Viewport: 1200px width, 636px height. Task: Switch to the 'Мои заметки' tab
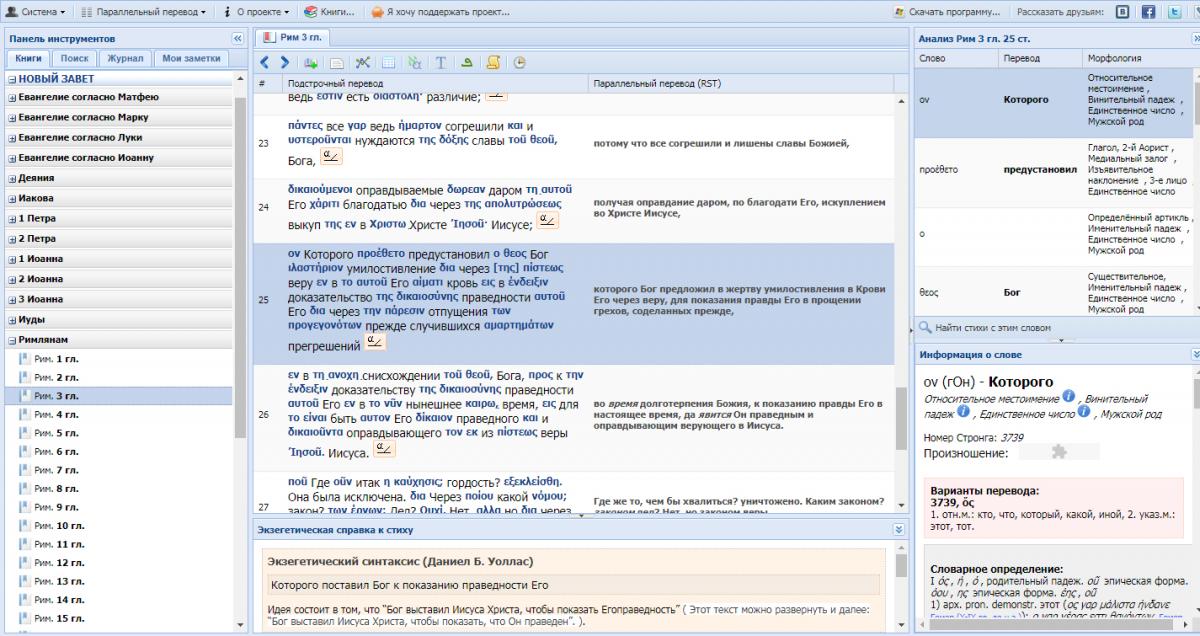click(x=190, y=58)
